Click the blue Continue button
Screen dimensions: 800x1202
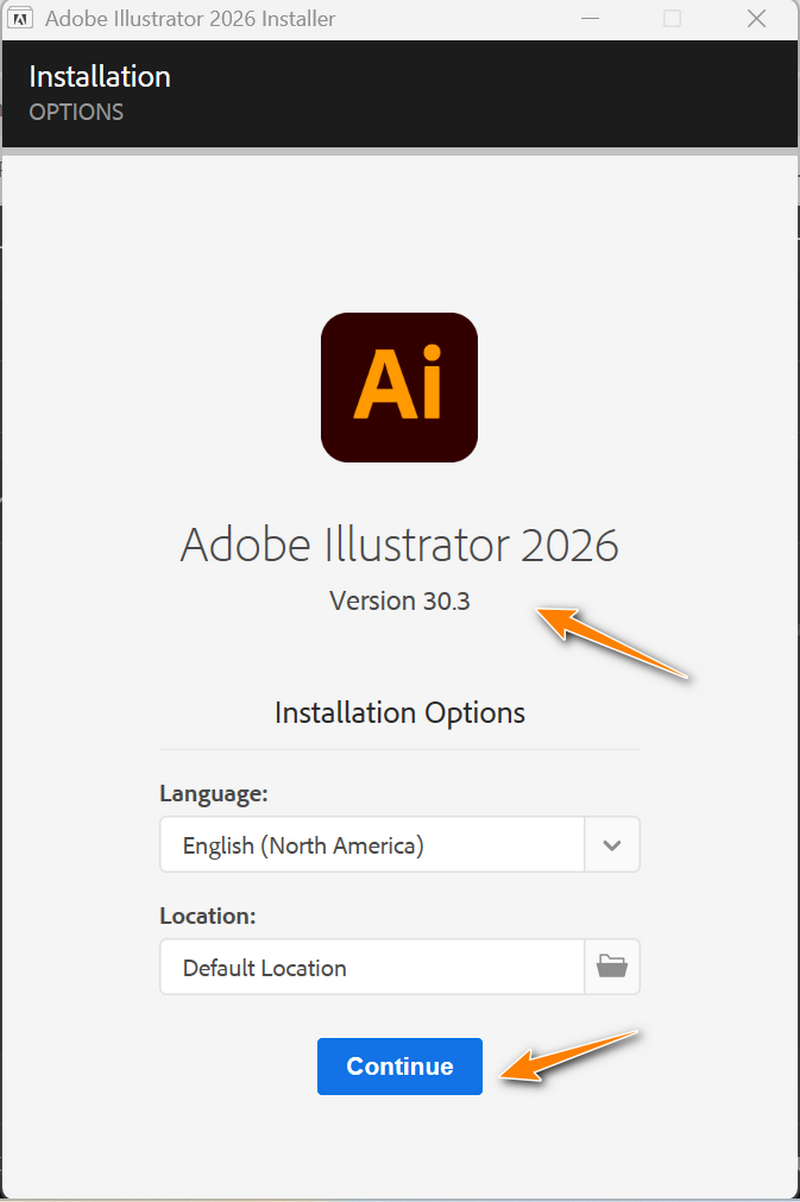(x=400, y=1066)
